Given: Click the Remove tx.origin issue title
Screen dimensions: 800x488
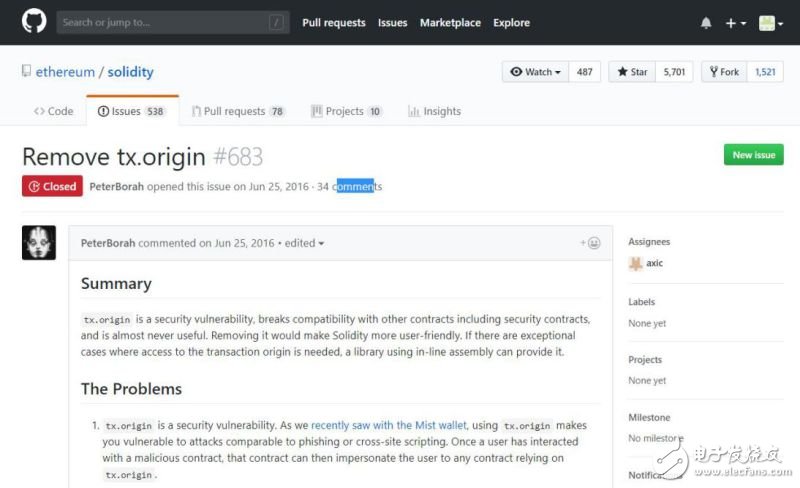Looking at the screenshot, I should pyautogui.click(x=114, y=157).
